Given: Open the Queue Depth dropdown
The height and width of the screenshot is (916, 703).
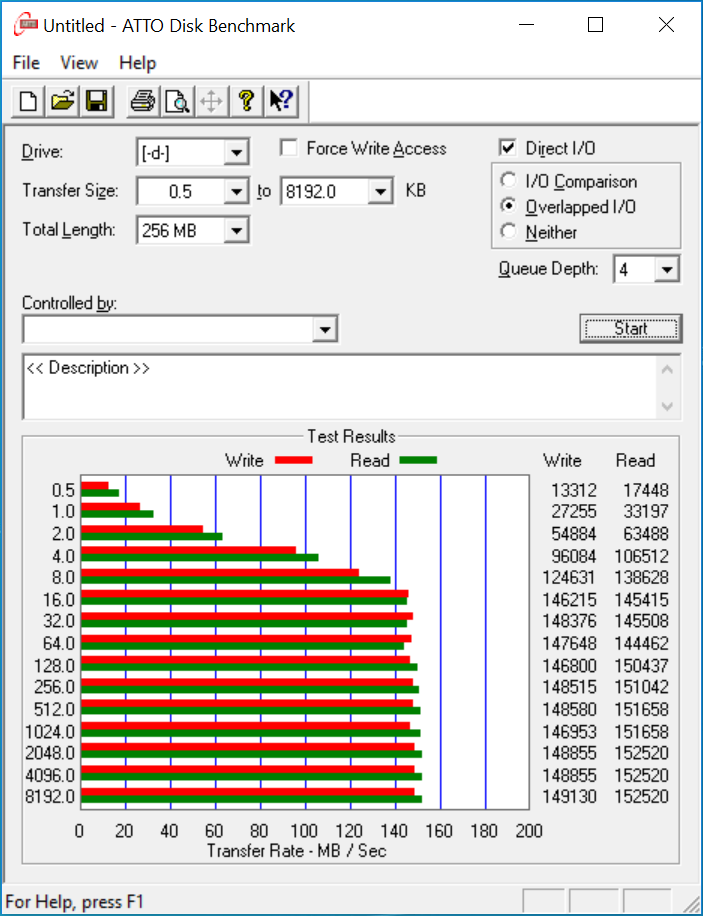Looking at the screenshot, I should click(x=667, y=269).
